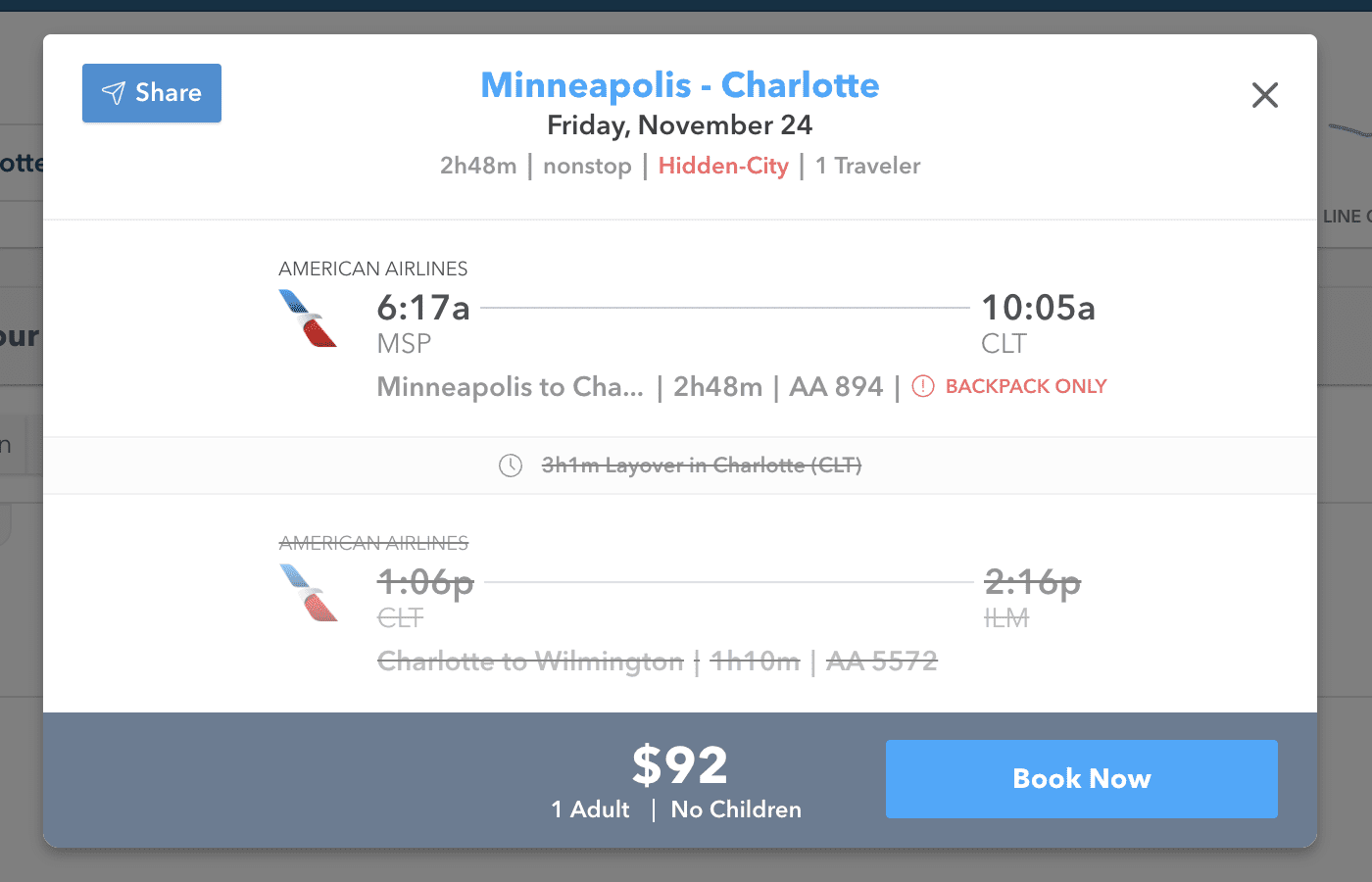Select the $92 price display
The image size is (1372, 882).
pos(680,766)
